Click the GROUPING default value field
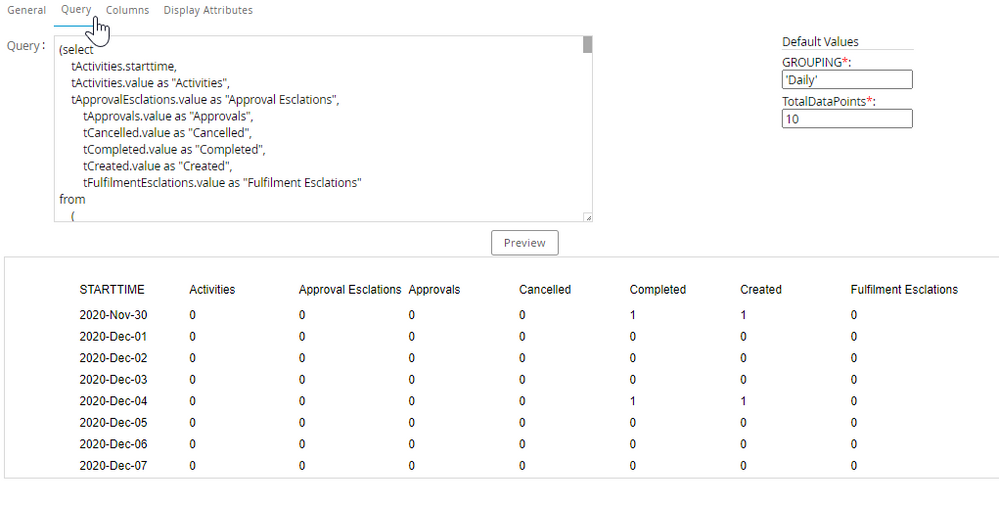The height and width of the screenshot is (510, 999). [847, 80]
